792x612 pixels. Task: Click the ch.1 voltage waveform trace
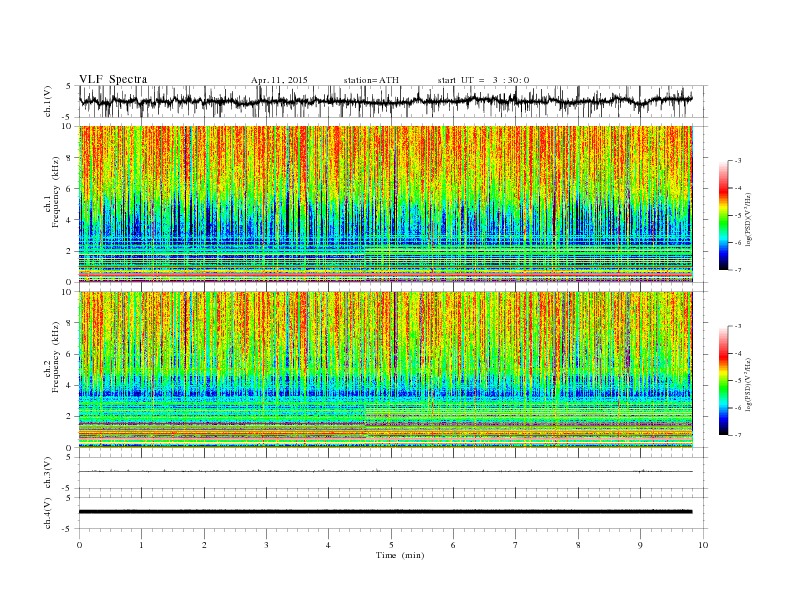386,101
